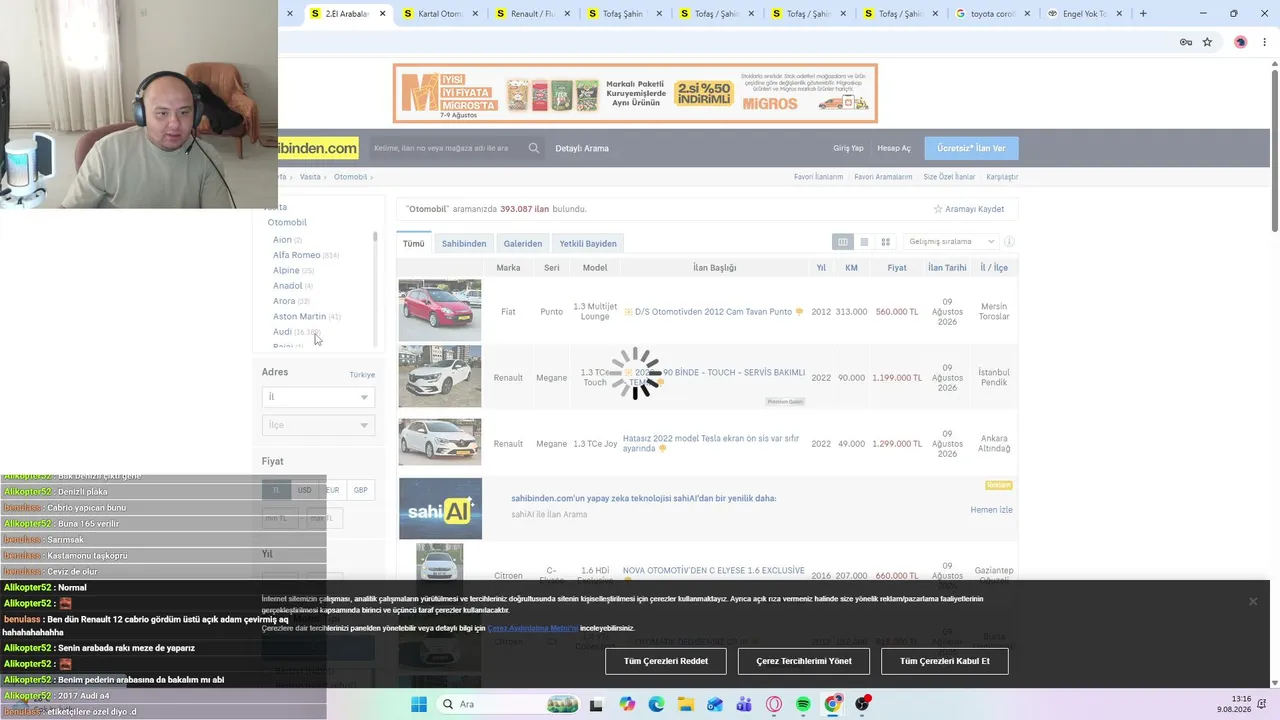
Task: Open Task View on the taskbar
Action: click(596, 704)
